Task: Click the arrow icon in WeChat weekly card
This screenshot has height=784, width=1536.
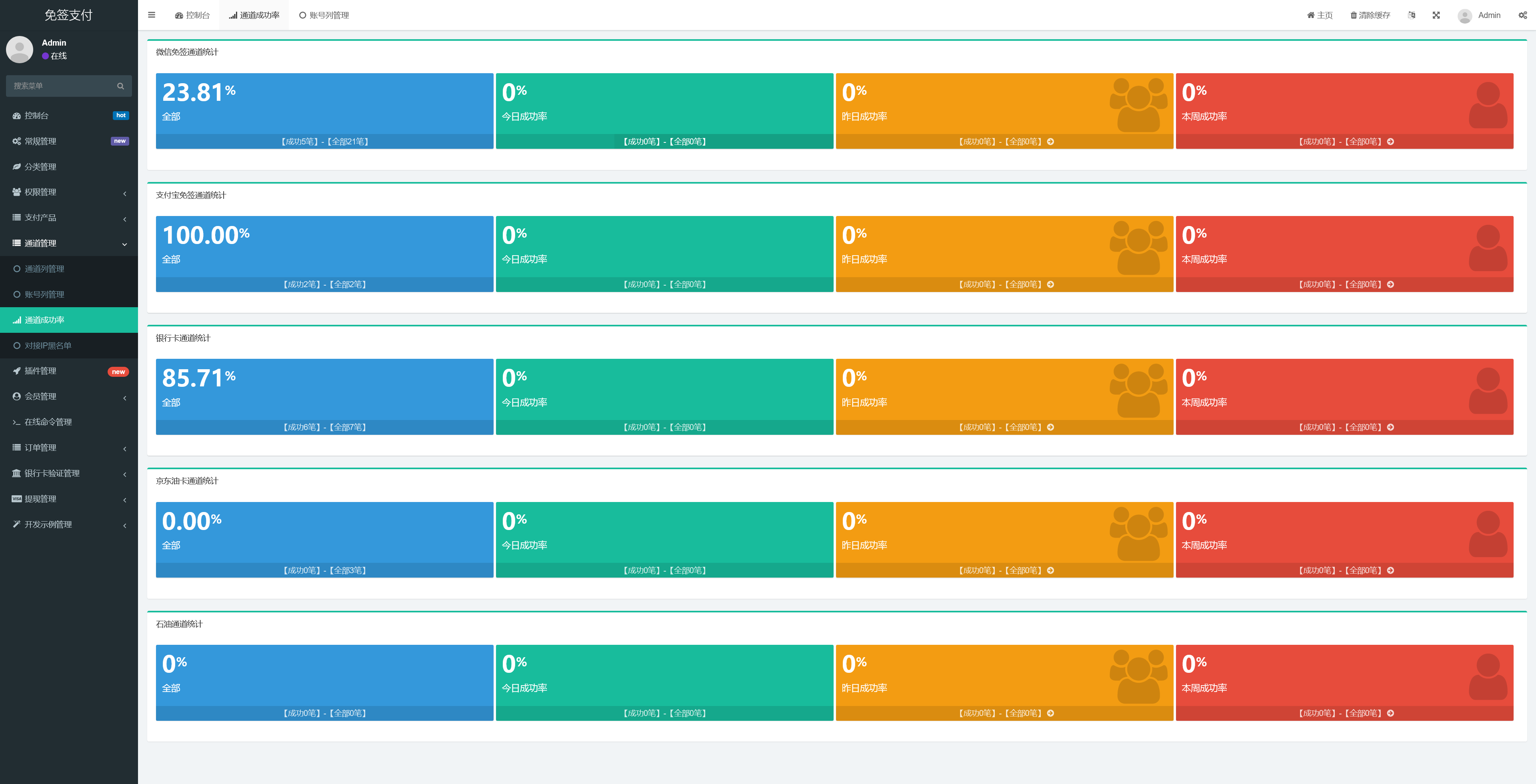Action: click(1390, 141)
